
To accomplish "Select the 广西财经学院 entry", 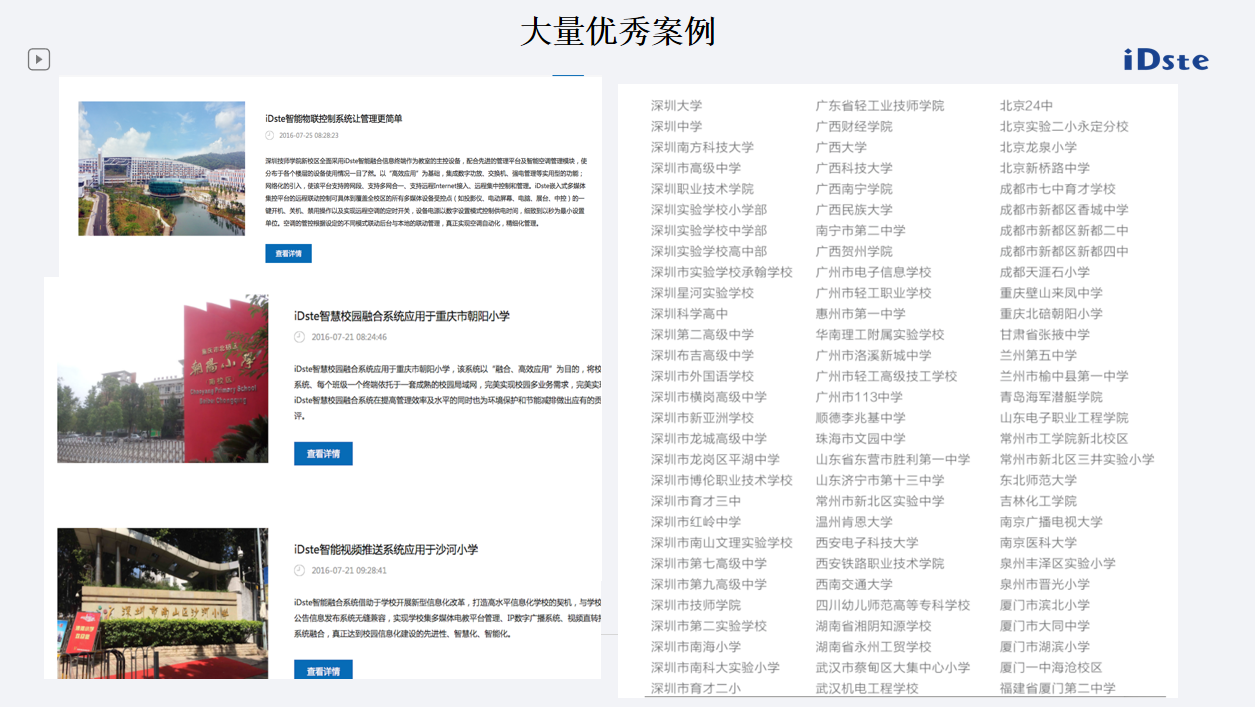I will 854,127.
